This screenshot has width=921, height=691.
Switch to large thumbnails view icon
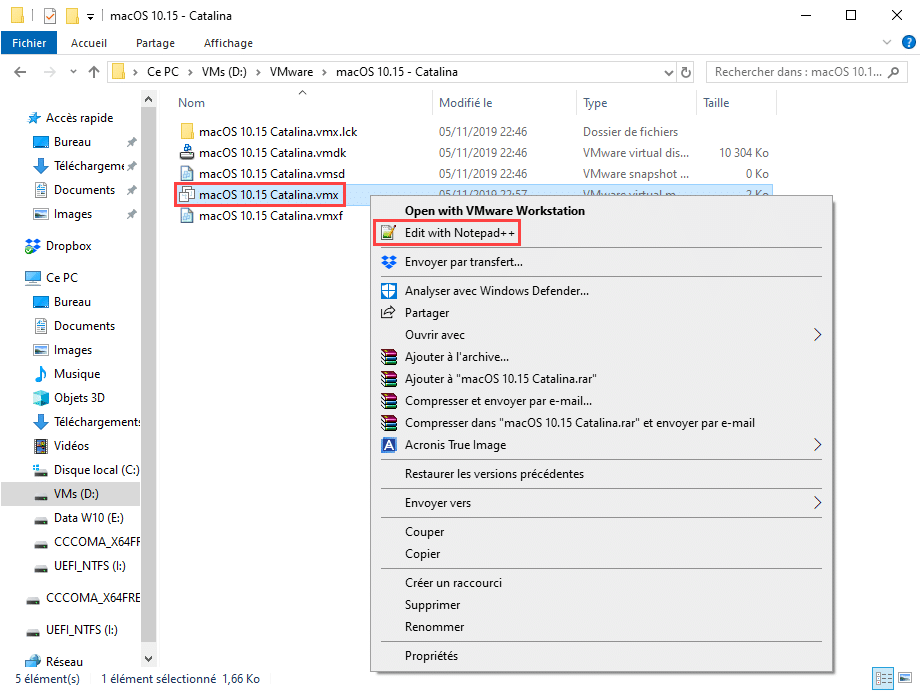coord(905,679)
